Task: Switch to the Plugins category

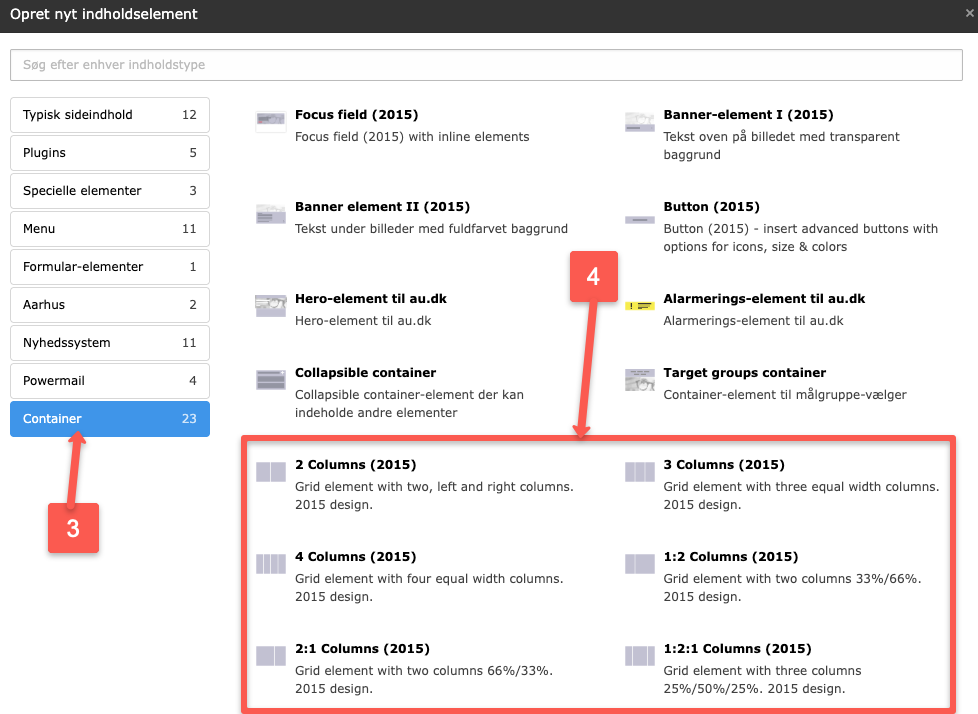Action: [x=110, y=153]
